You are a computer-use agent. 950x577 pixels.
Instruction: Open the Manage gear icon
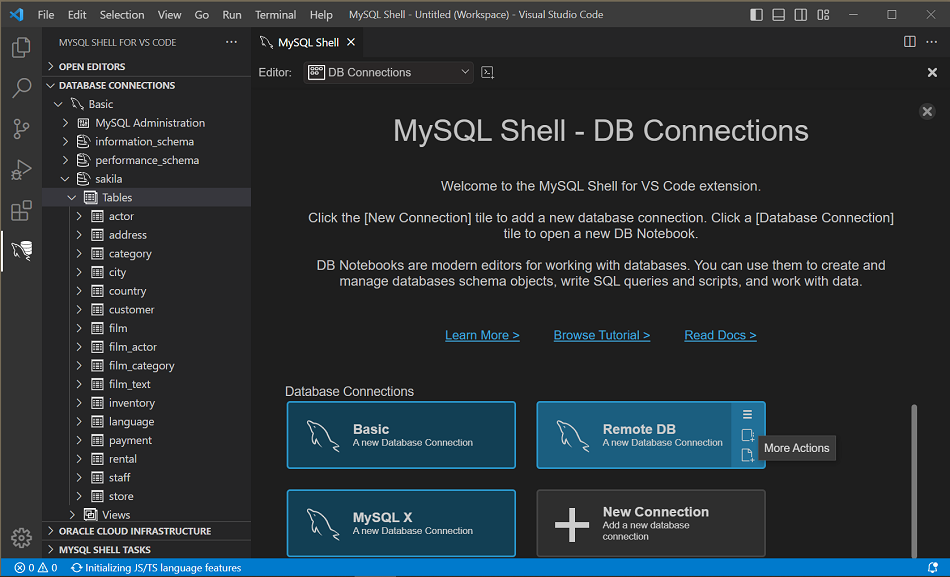tap(21, 538)
